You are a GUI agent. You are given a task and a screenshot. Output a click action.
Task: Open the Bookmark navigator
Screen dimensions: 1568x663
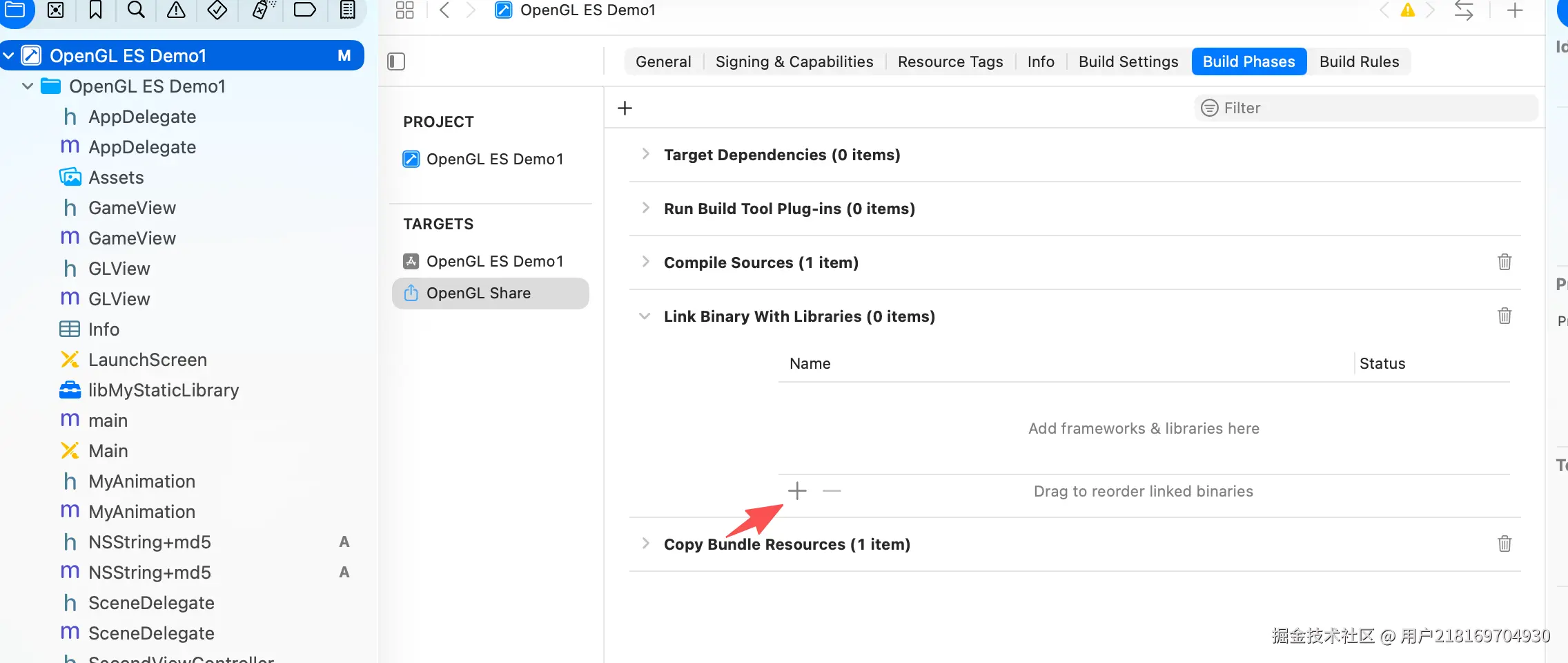[96, 10]
